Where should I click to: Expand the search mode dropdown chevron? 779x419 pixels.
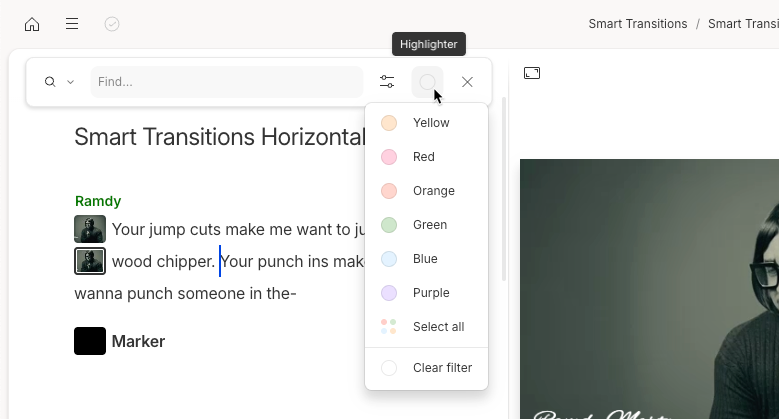click(x=71, y=82)
